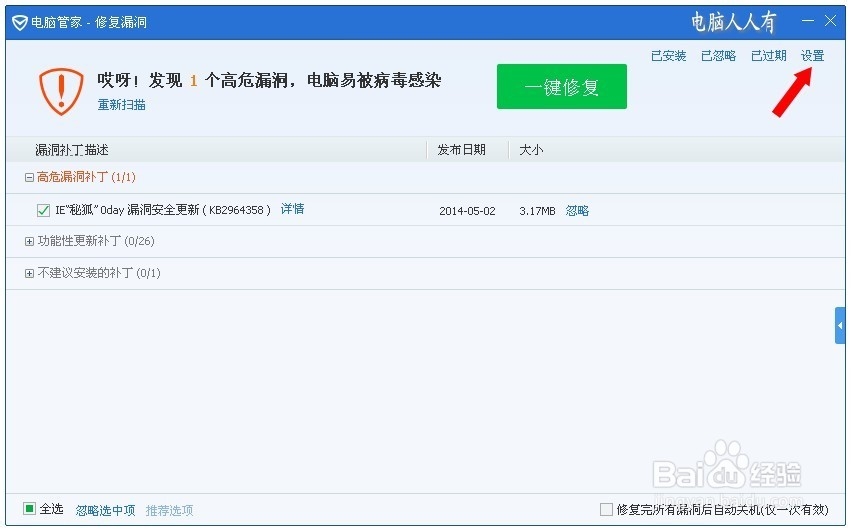Open the blue side panel arrow tab
The height and width of the screenshot is (531, 851).
[840, 325]
